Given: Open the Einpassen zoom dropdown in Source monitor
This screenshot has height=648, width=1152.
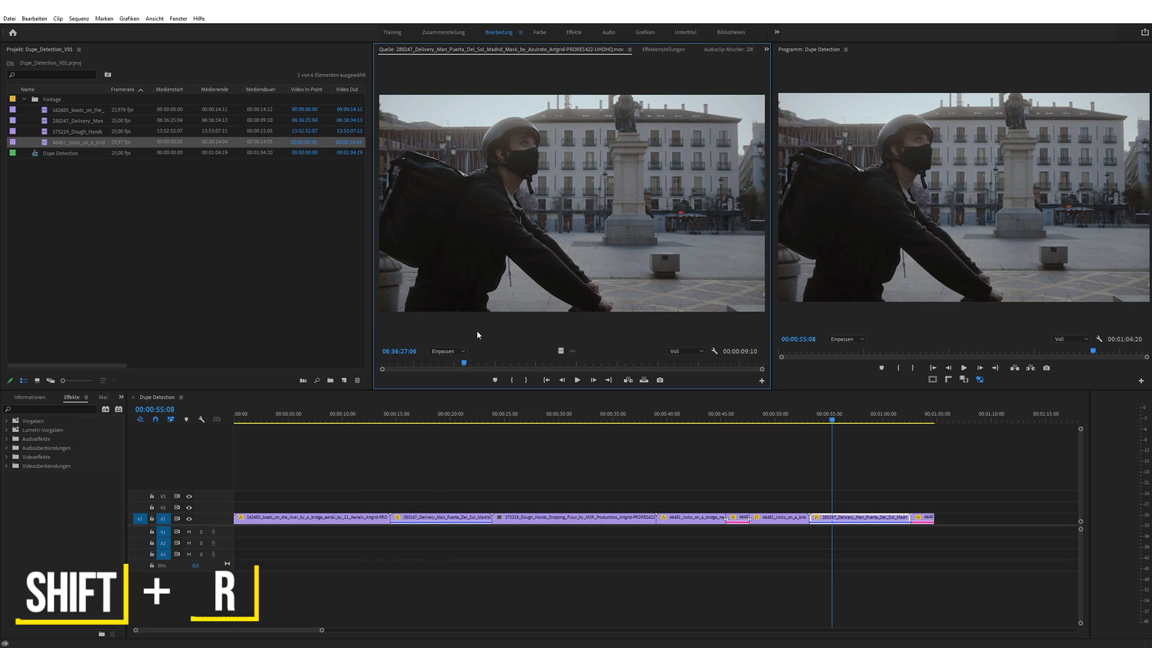Looking at the screenshot, I should point(448,351).
